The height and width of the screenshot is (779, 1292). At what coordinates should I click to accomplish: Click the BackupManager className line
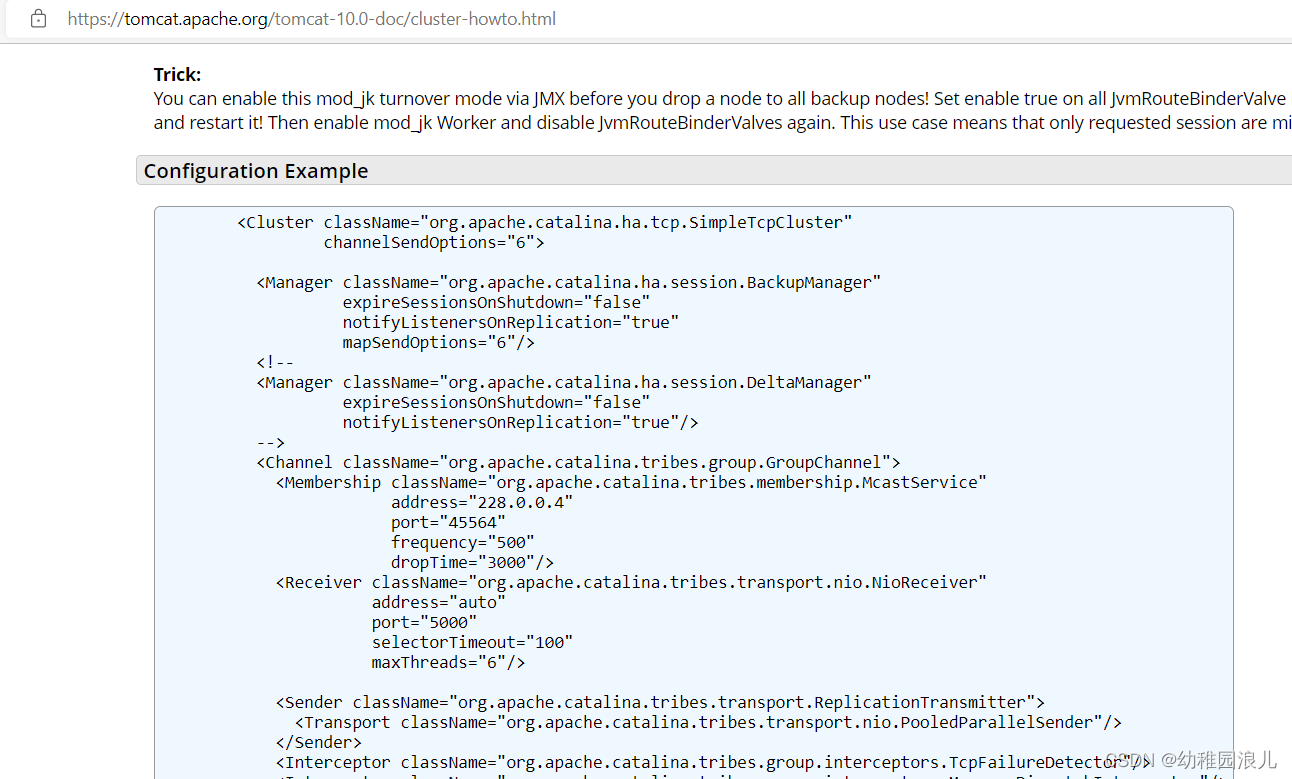pyautogui.click(x=569, y=282)
